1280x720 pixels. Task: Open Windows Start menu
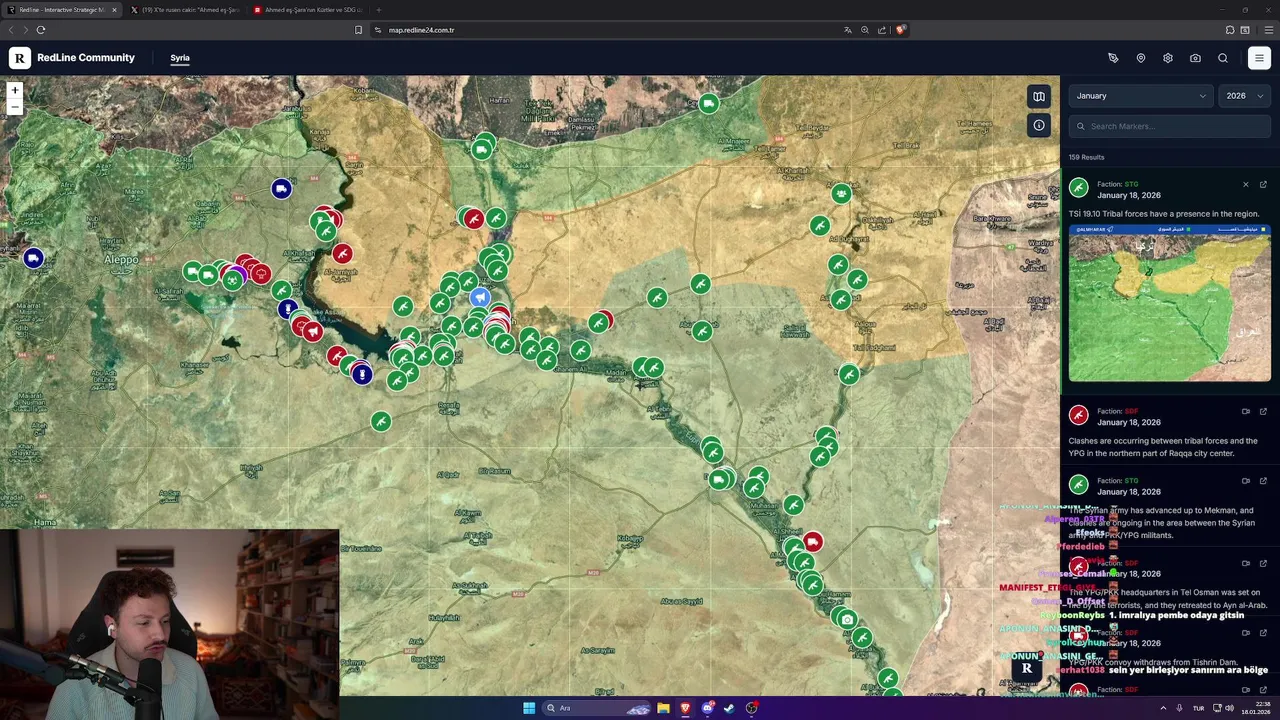tap(529, 708)
